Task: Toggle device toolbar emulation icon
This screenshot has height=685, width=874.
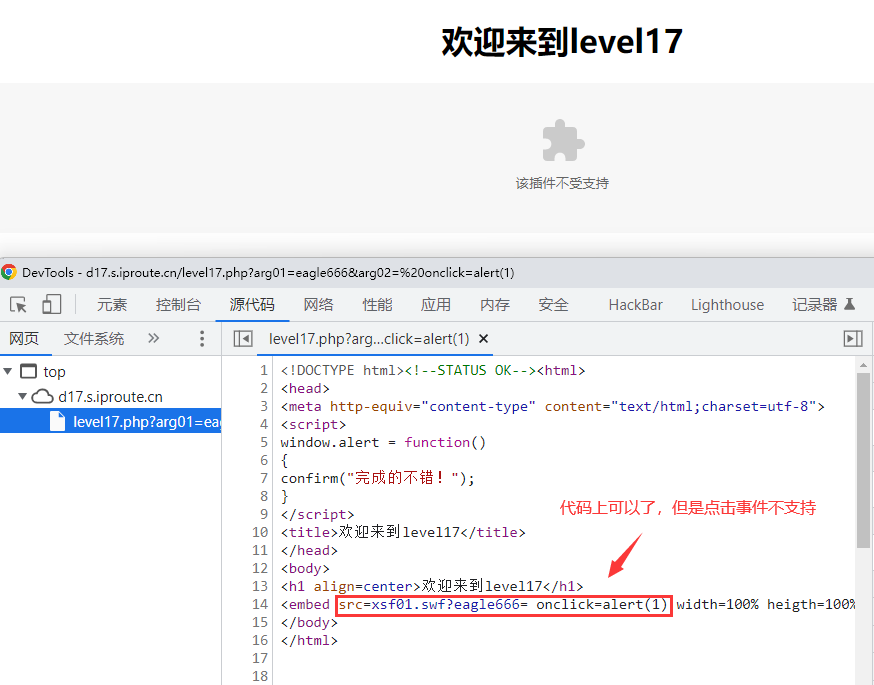Action: [51, 305]
